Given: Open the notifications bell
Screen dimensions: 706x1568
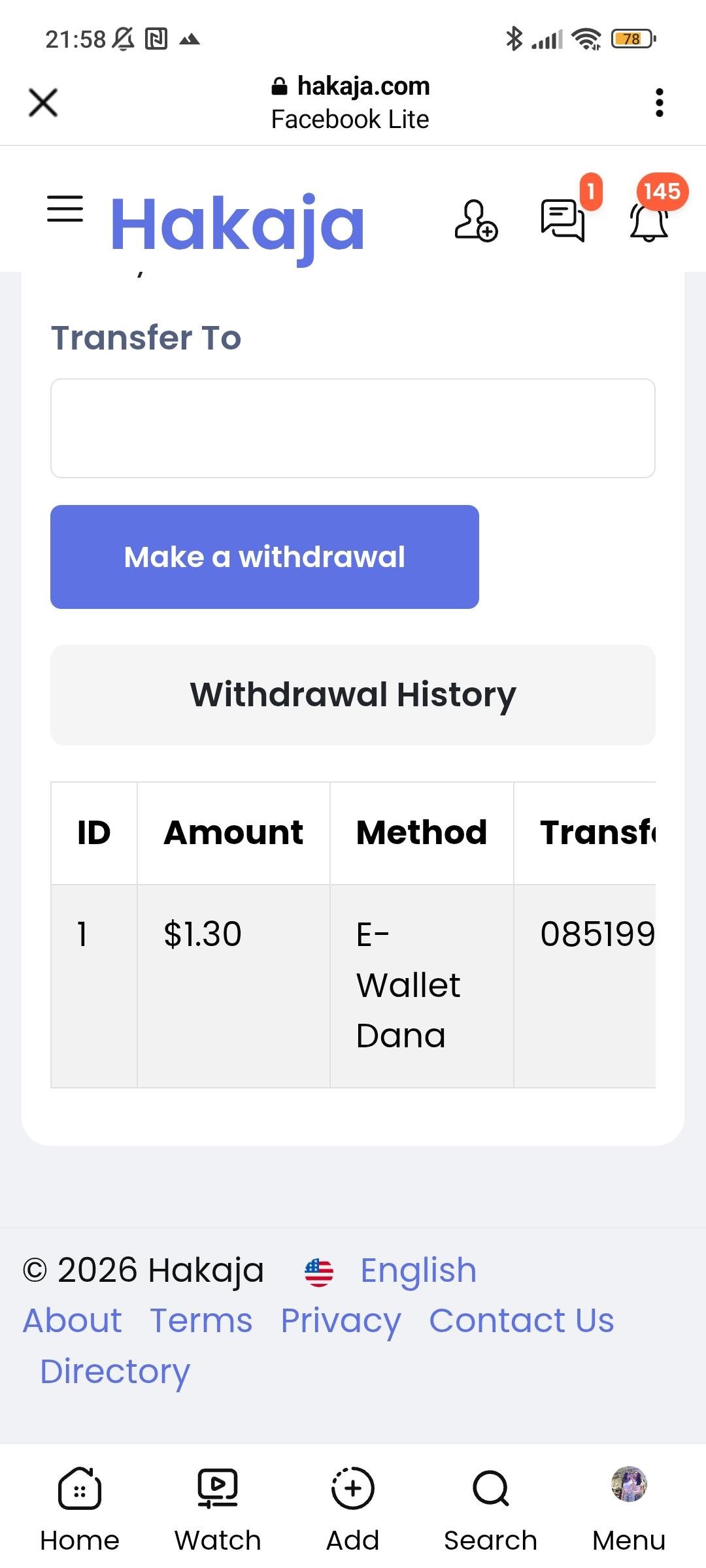Looking at the screenshot, I should (x=649, y=221).
